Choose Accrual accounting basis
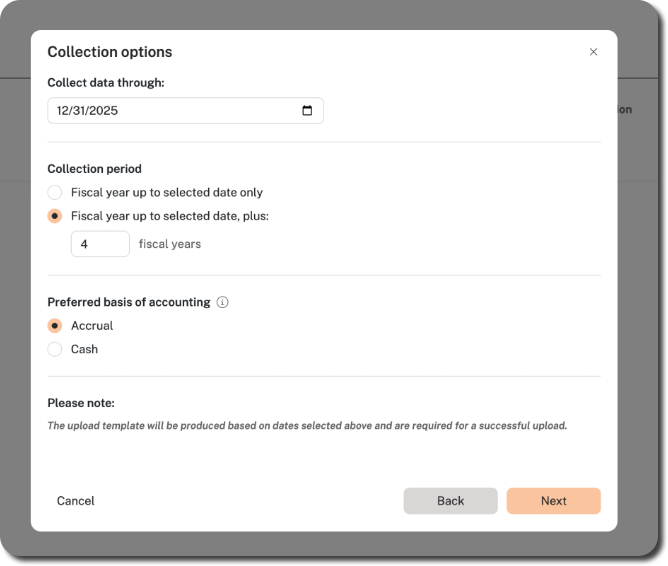Viewport: 668px width, 566px height. [x=55, y=326]
